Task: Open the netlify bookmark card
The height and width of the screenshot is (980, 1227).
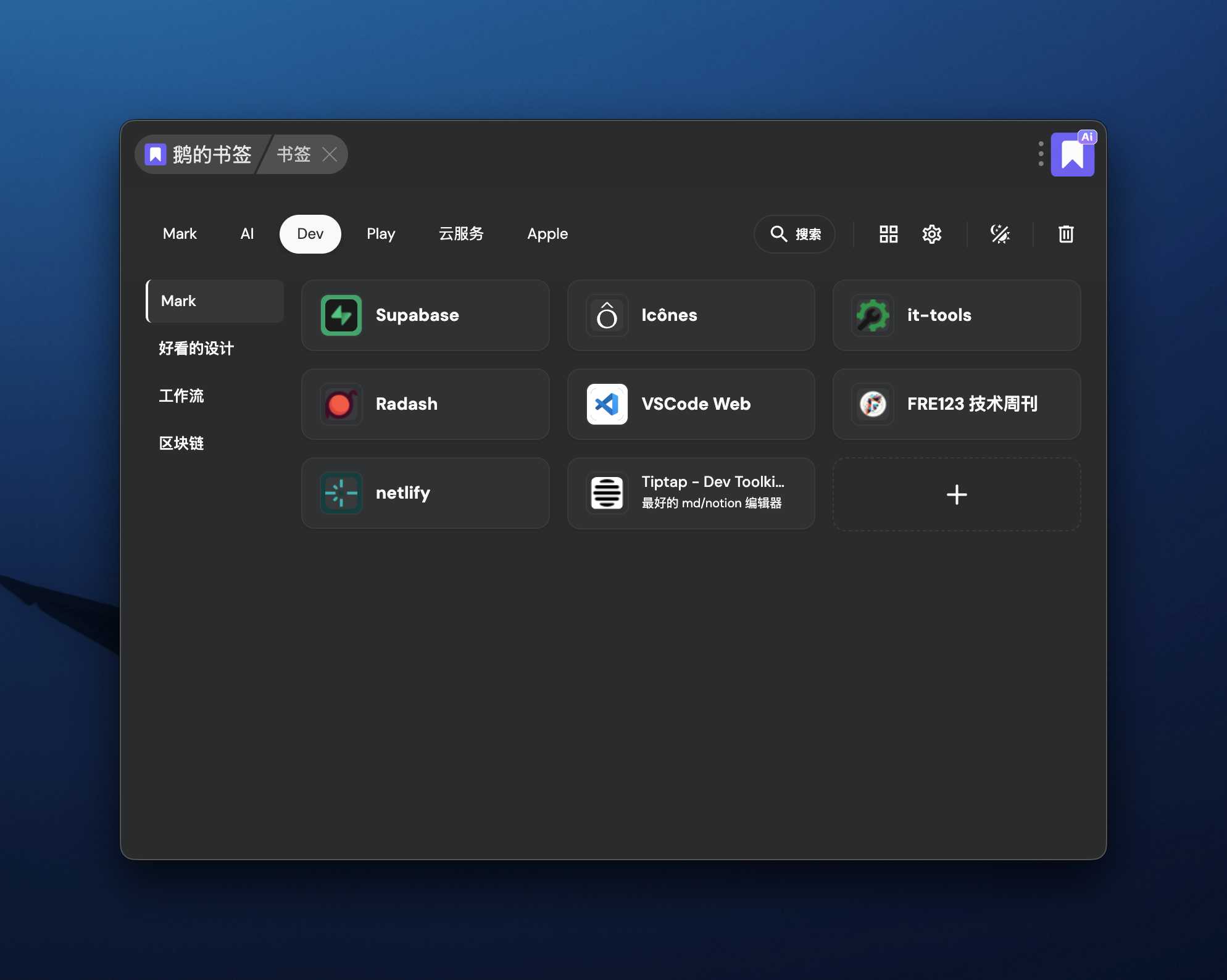Action: 425,493
